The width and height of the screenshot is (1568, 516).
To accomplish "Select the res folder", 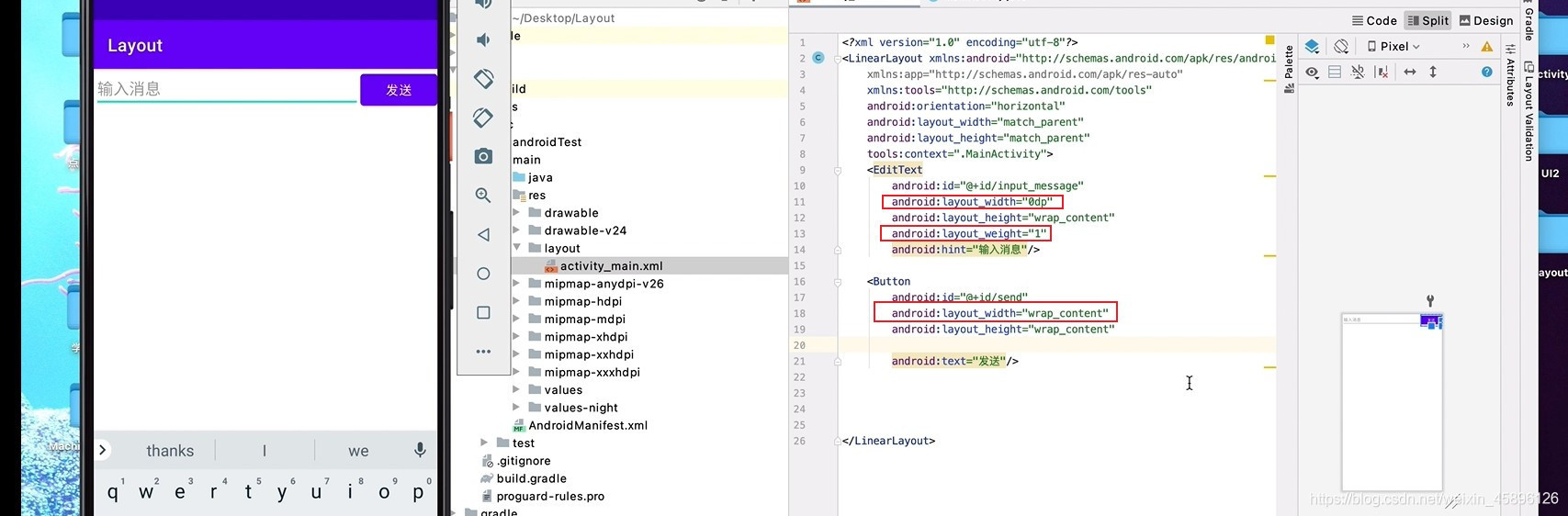I will pyautogui.click(x=529, y=196).
